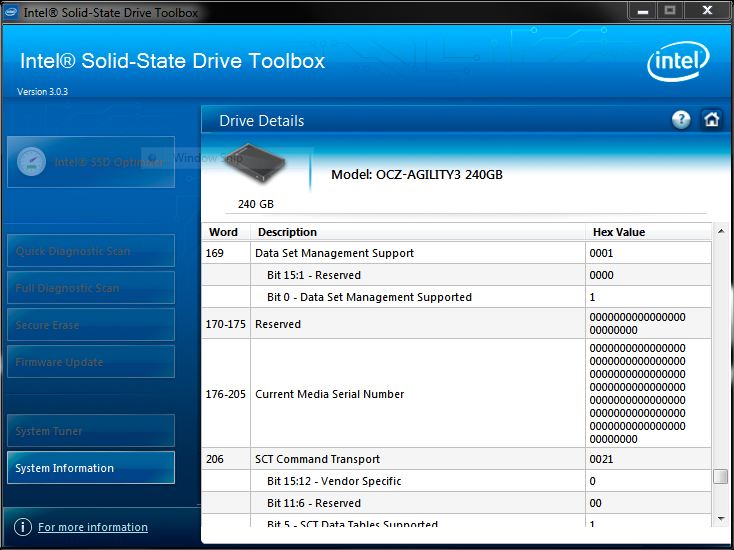Choose the Secure Erase button
Screen dimensions: 734x550
tap(91, 324)
